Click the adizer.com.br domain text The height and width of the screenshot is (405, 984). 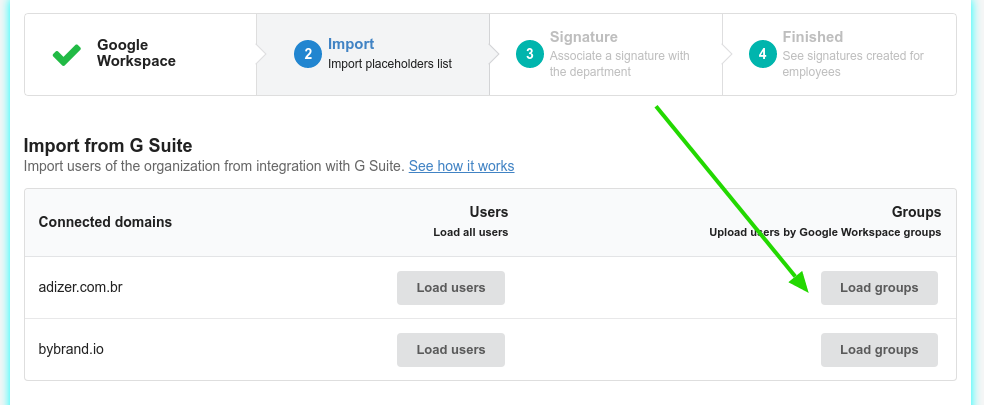pyautogui.click(x=80, y=288)
